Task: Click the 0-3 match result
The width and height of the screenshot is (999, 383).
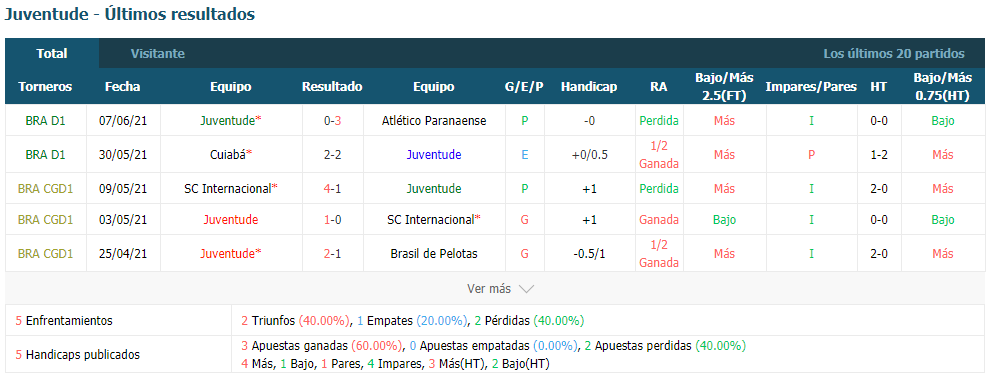Action: [332, 120]
